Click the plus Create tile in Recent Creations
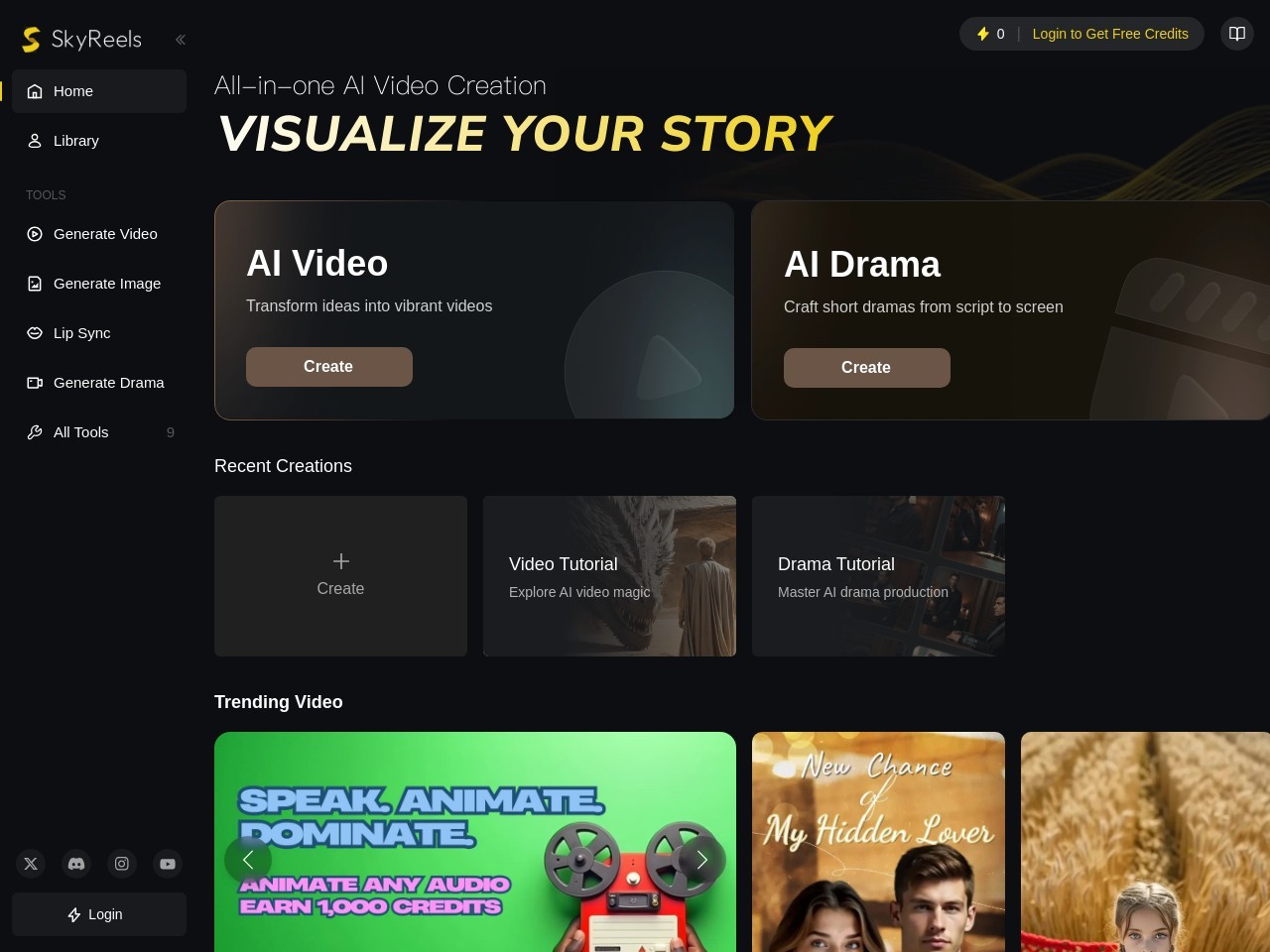Viewport: 1270px width, 952px height. click(340, 576)
